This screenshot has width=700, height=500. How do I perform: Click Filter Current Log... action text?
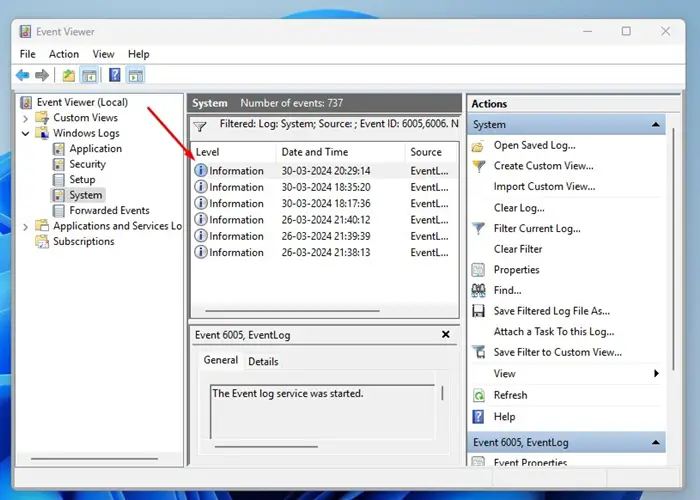coord(537,229)
